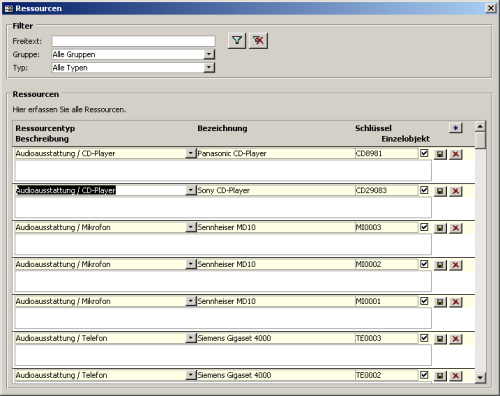The height and width of the screenshot is (396, 500).
Task: Save the Panasonic CD-Player row
Action: click(x=440, y=154)
